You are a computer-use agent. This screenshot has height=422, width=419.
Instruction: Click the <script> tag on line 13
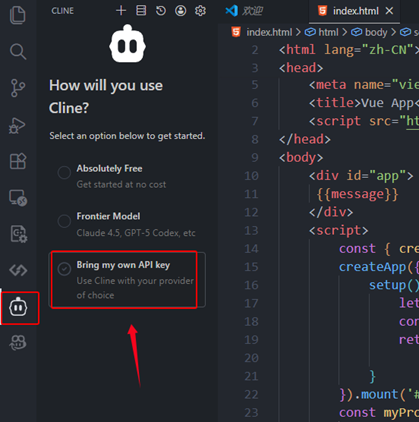point(338,230)
